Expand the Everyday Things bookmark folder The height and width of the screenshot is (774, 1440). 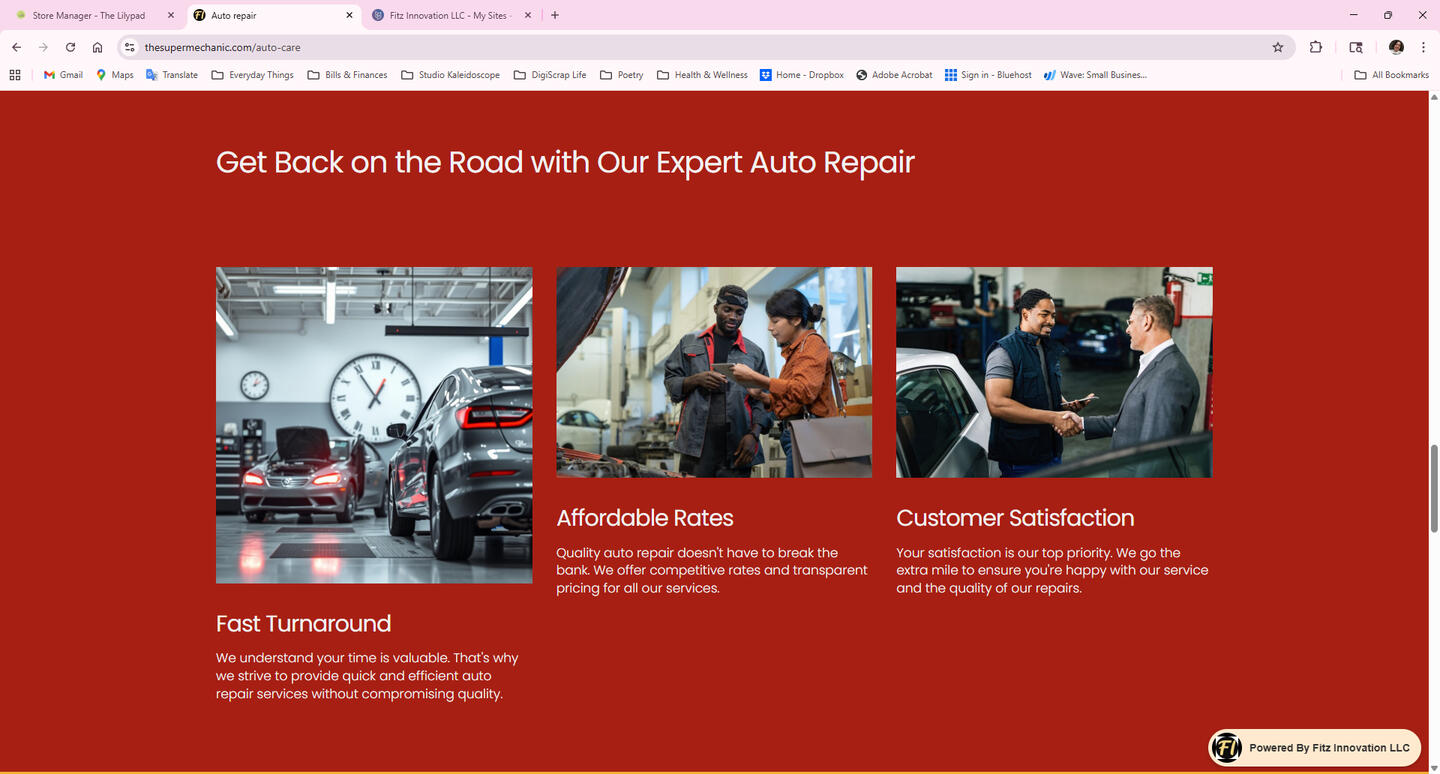(x=252, y=75)
